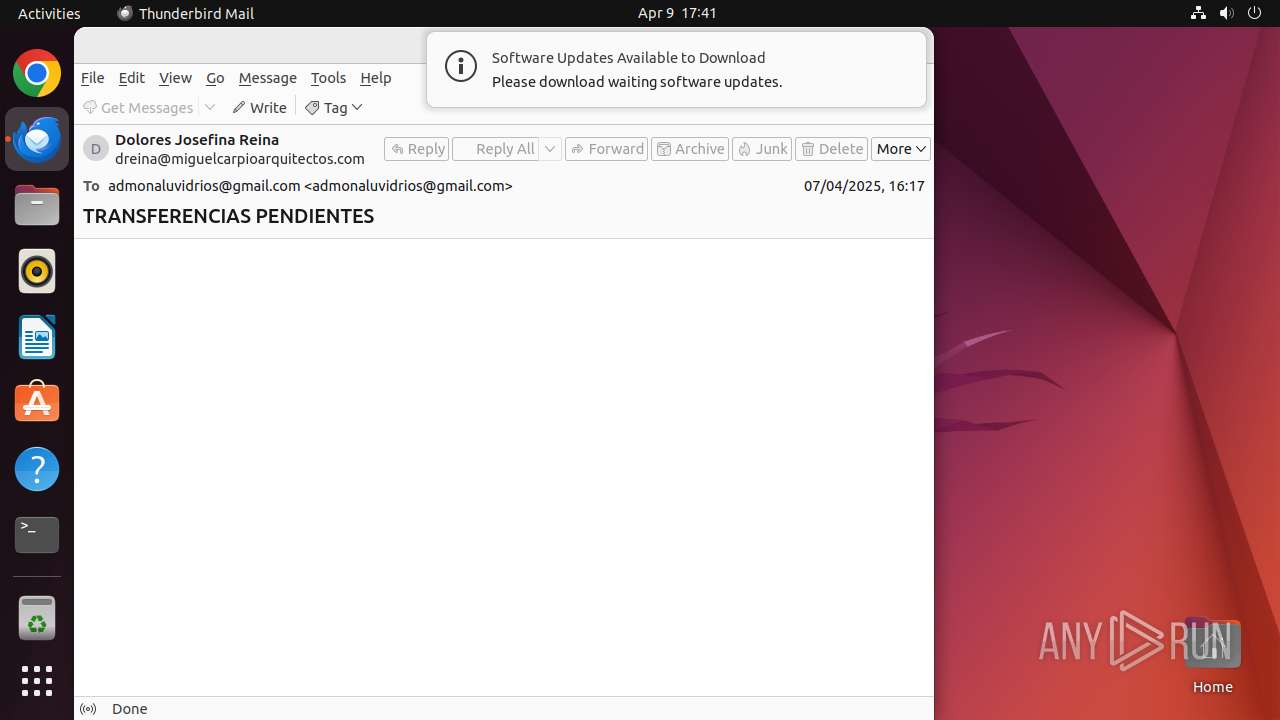Open the Help dock icon
The height and width of the screenshot is (720, 1280).
37,469
